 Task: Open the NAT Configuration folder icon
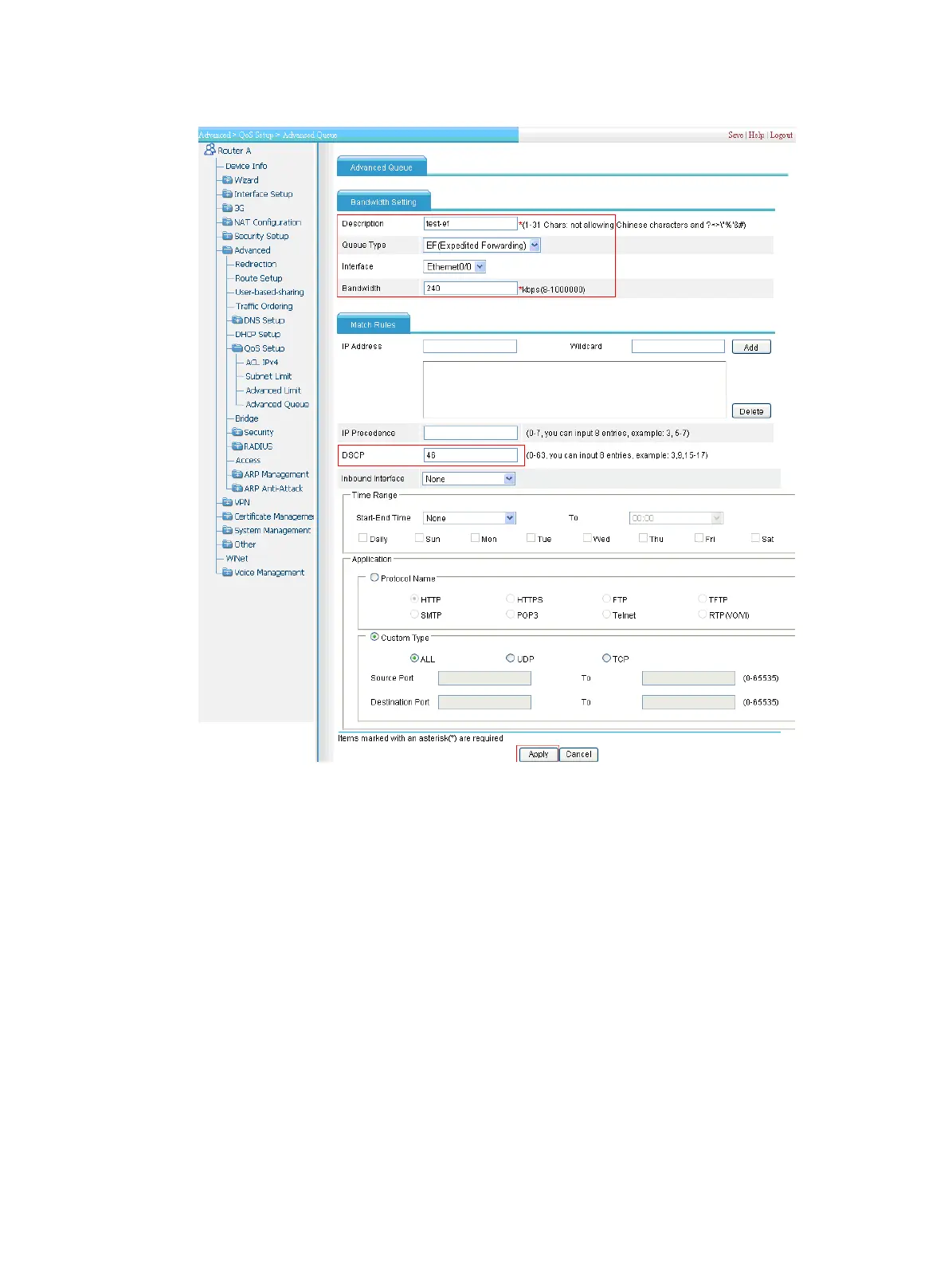pyautogui.click(x=227, y=222)
